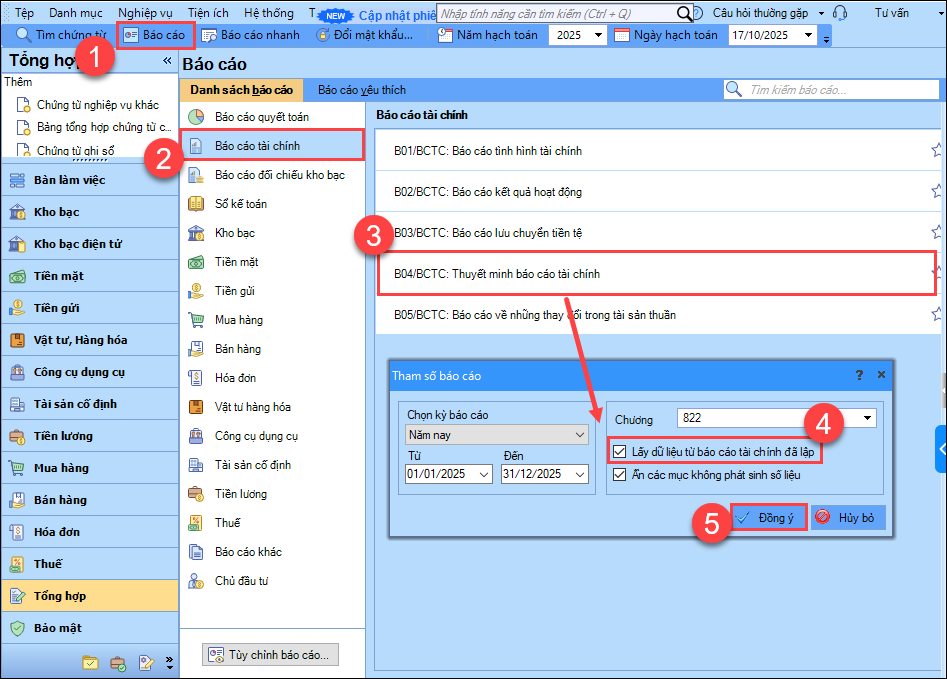Viewport: 947px width, 679px height.
Task: Click the Bảo mật shield icon
Action: (17, 628)
